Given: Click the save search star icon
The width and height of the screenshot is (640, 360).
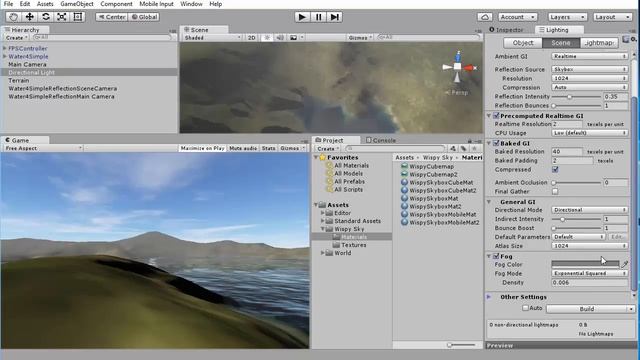Looking at the screenshot, I should point(474,149).
